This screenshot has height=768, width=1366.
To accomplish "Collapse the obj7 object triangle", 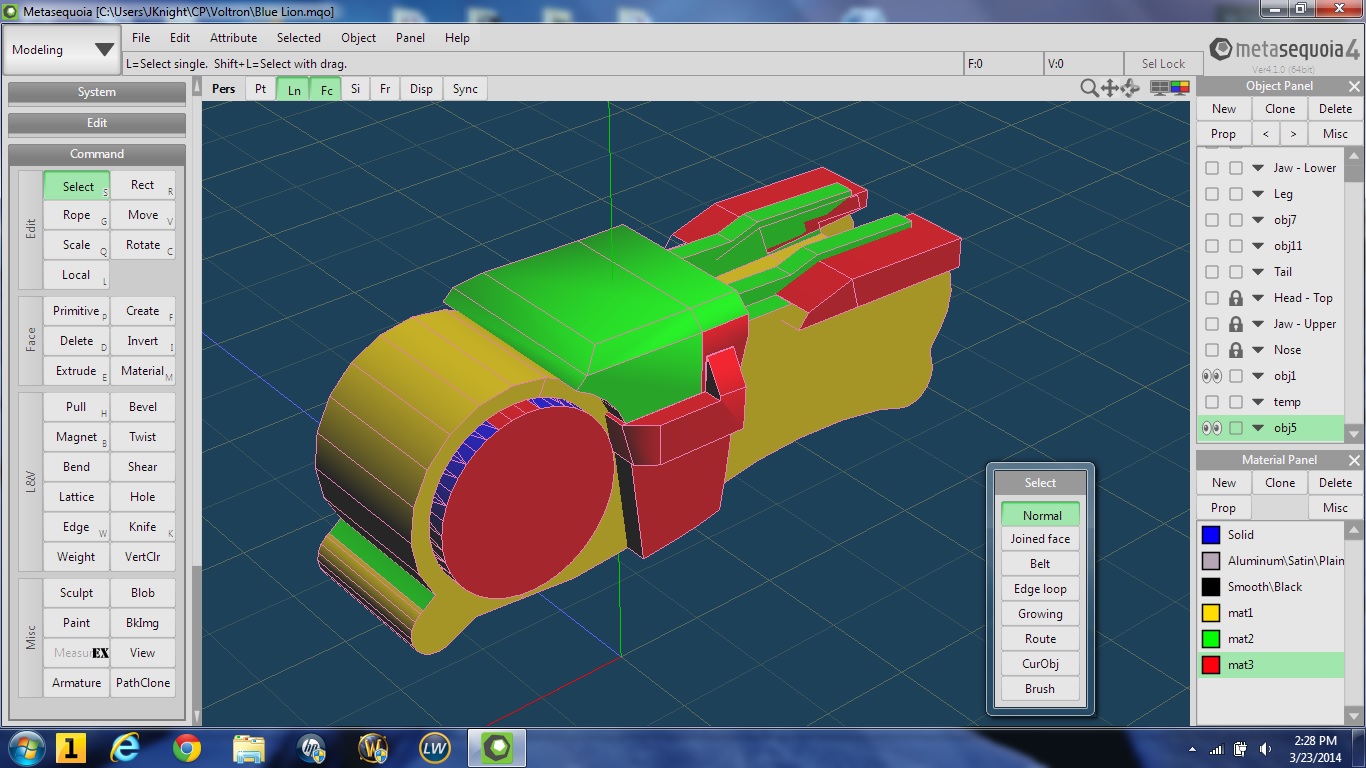I will click(x=1258, y=220).
